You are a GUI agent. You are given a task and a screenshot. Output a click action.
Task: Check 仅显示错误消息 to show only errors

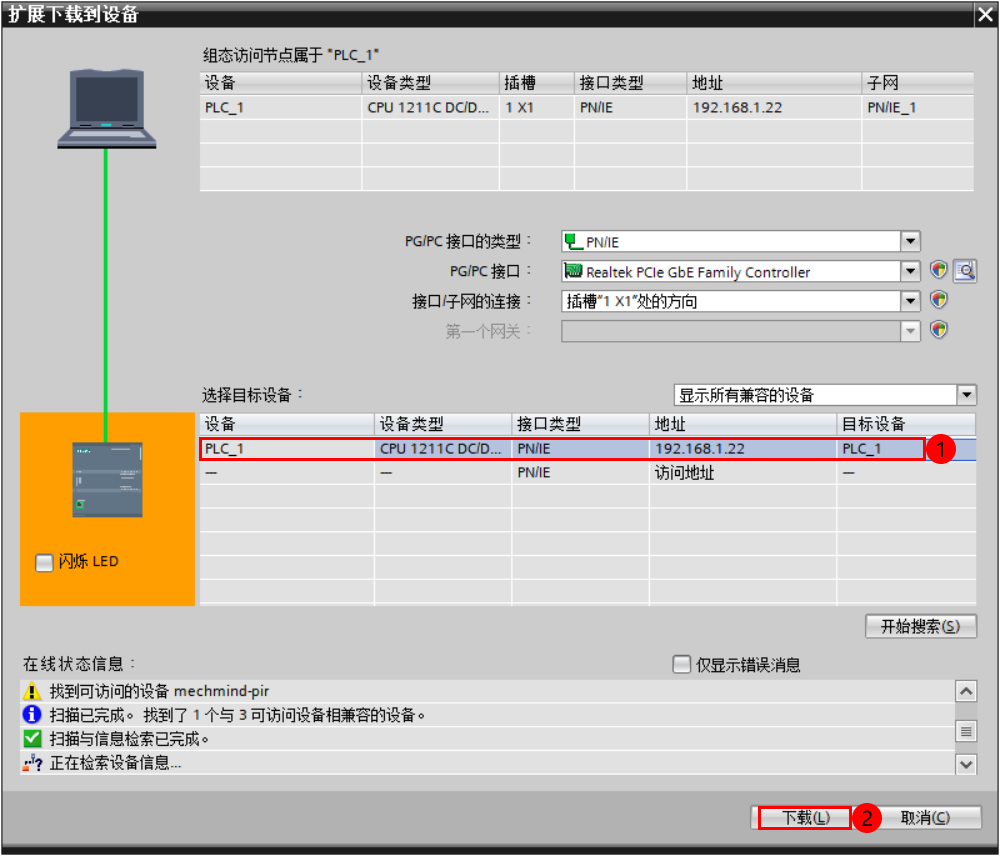[681, 664]
